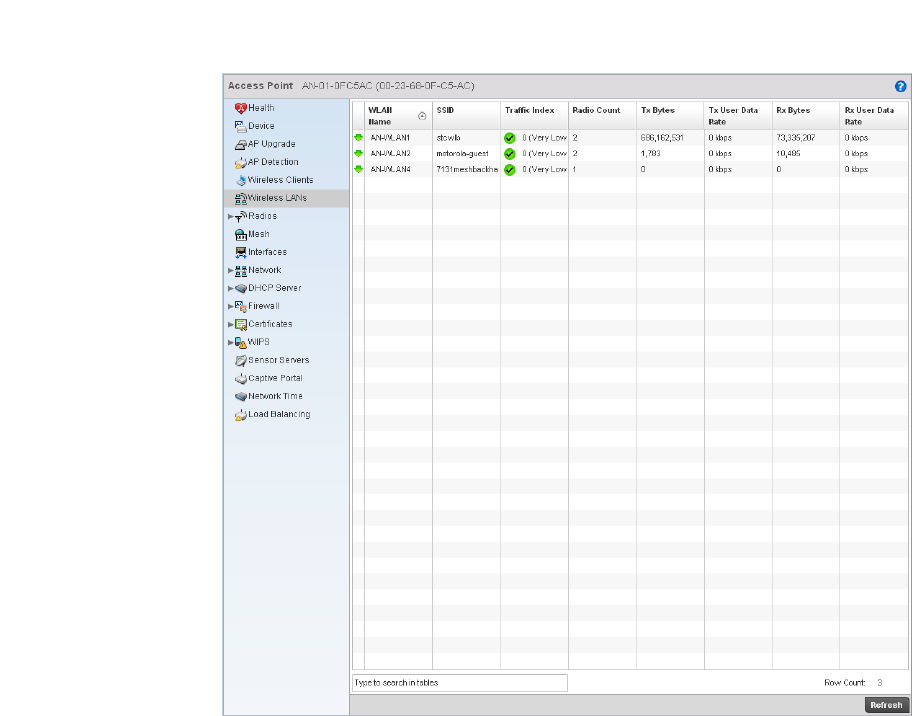Image resolution: width=912 pixels, height=716 pixels.
Task: Select Wireless LANs menu entry
Action: (x=277, y=198)
